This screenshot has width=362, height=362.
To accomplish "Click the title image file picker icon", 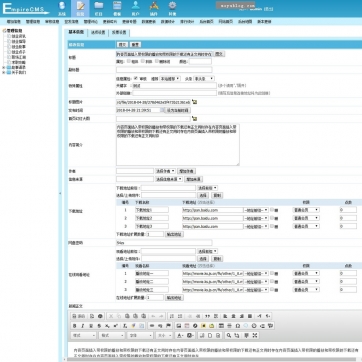I will point(195,102).
